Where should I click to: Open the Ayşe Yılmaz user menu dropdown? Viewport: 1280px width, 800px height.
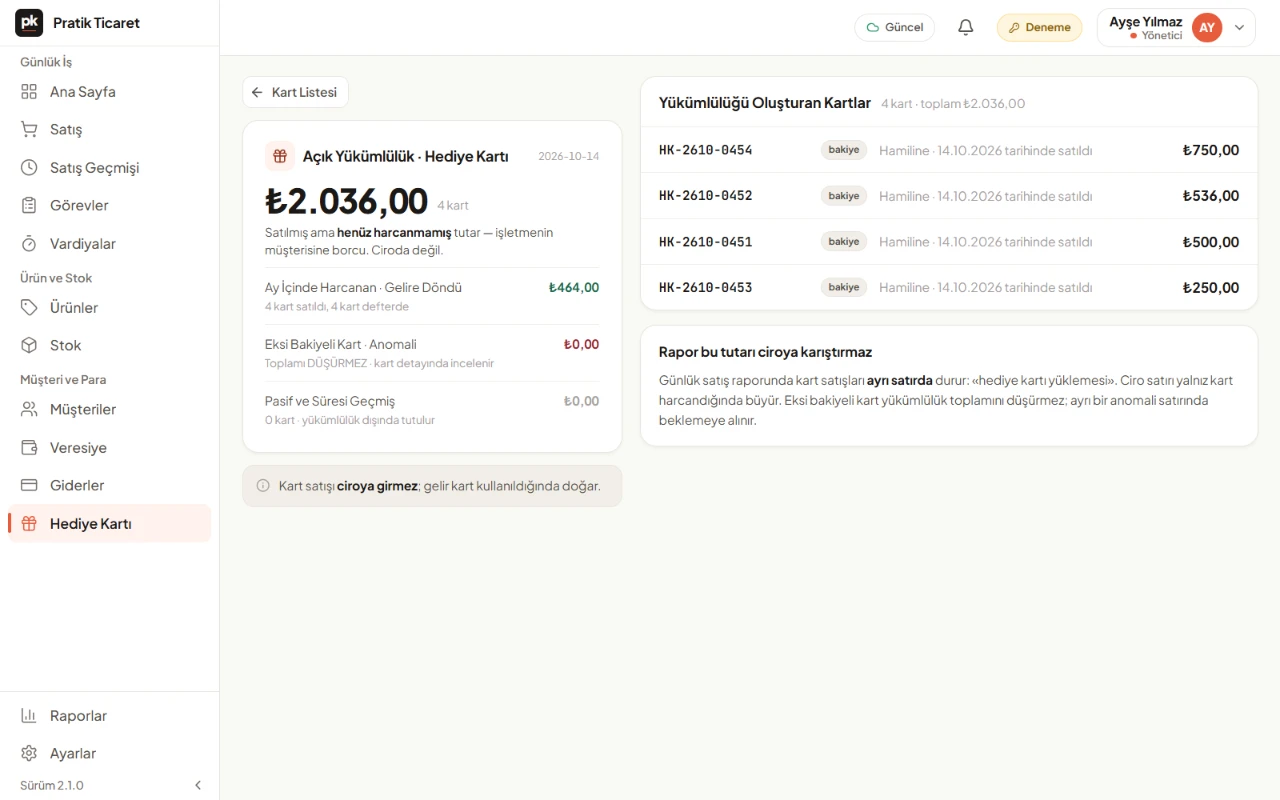(1176, 28)
